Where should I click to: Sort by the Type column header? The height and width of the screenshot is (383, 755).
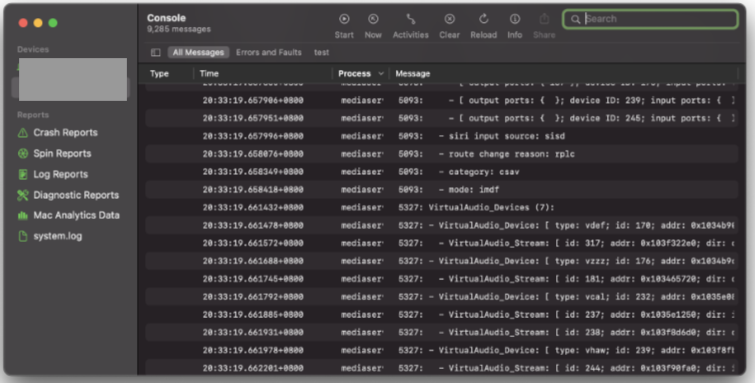(159, 74)
